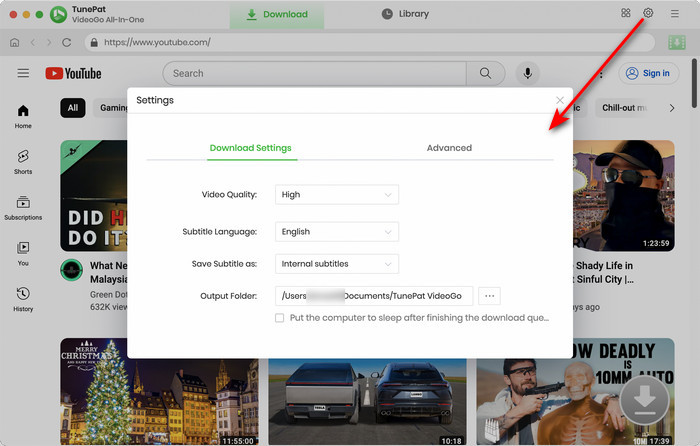Screen dimensions: 700x446
Task: Click the lock icon in address bar
Action: [94, 42]
